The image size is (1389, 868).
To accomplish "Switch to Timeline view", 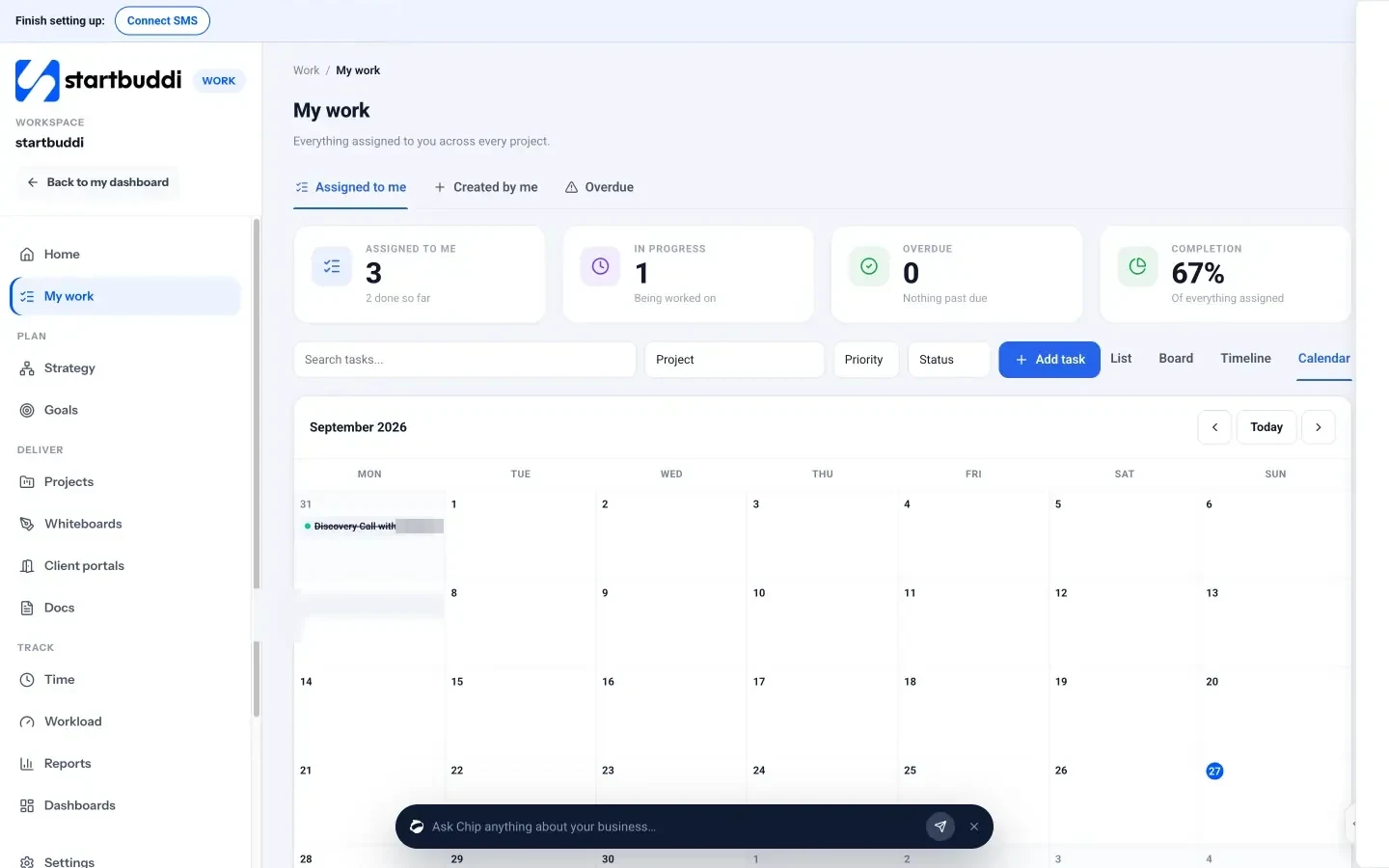I will (1245, 358).
